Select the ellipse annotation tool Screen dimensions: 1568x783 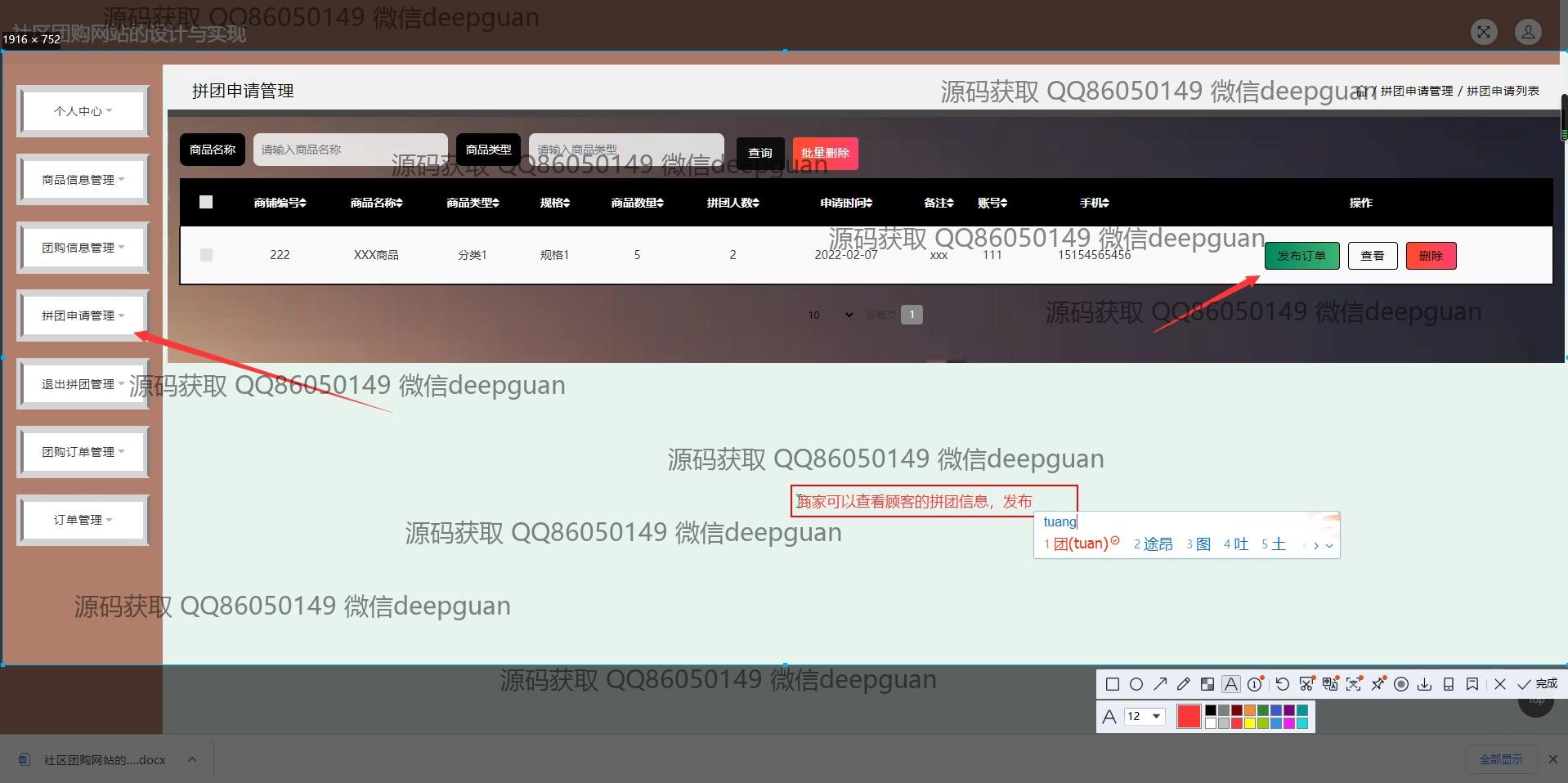[1136, 684]
